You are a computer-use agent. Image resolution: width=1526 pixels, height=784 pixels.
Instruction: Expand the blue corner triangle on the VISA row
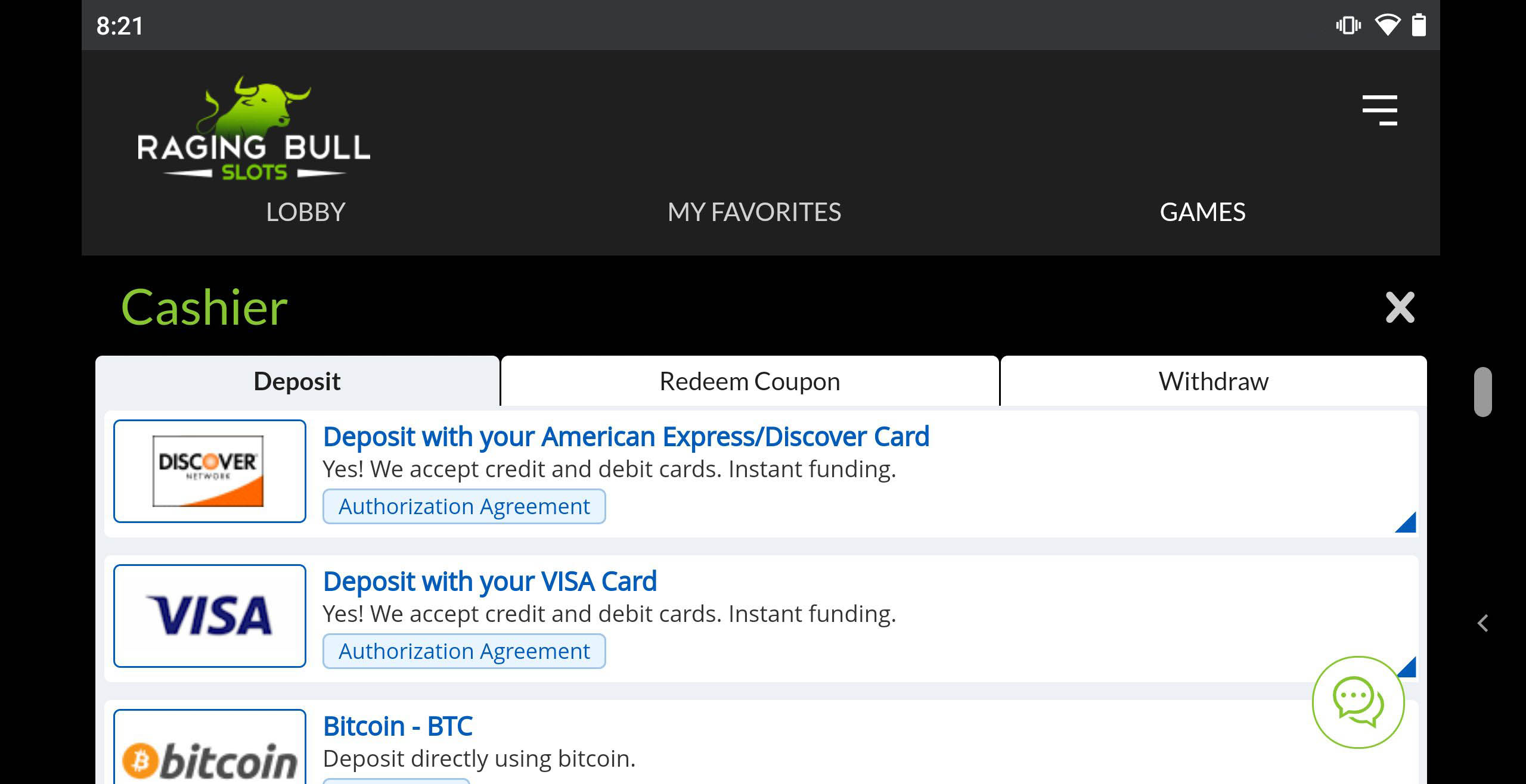1407,667
